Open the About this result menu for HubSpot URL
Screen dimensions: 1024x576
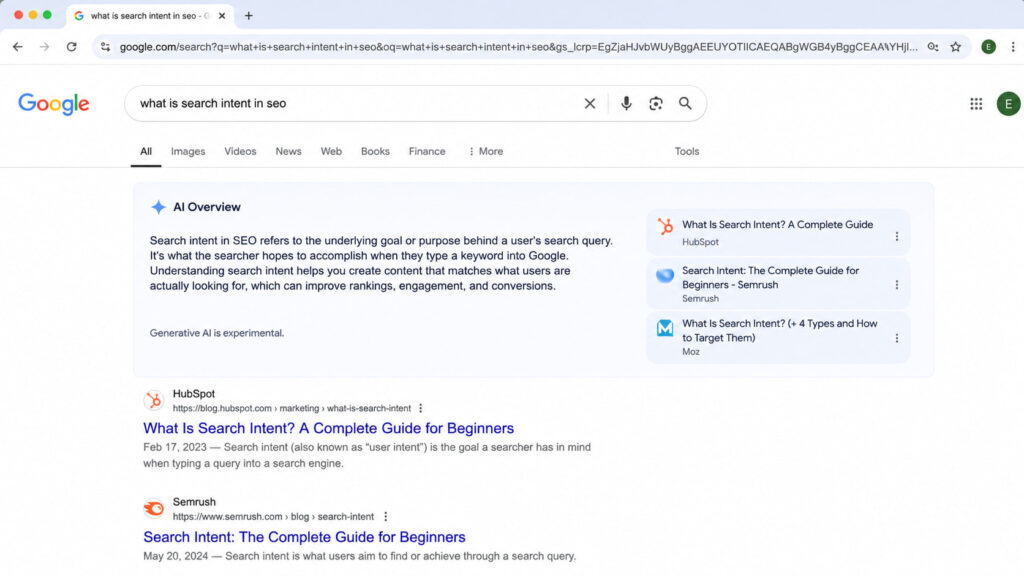(x=421, y=408)
